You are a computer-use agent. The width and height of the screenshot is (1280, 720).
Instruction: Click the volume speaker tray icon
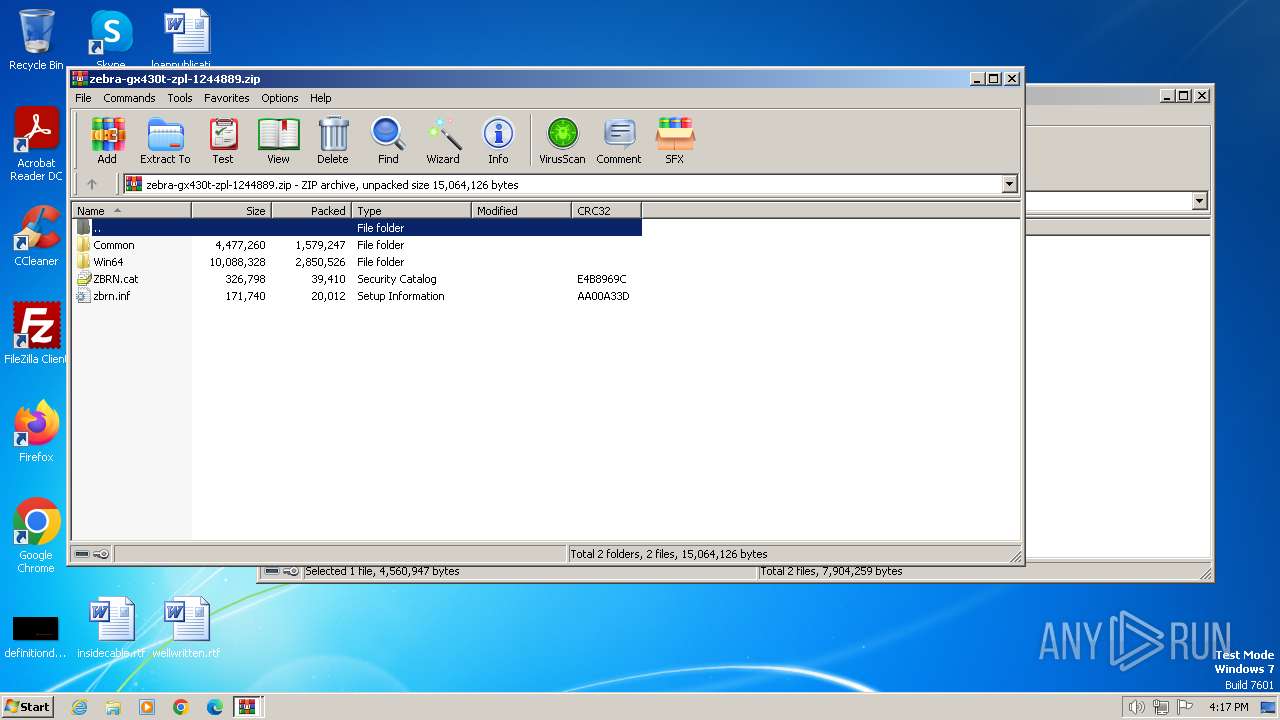1136,707
